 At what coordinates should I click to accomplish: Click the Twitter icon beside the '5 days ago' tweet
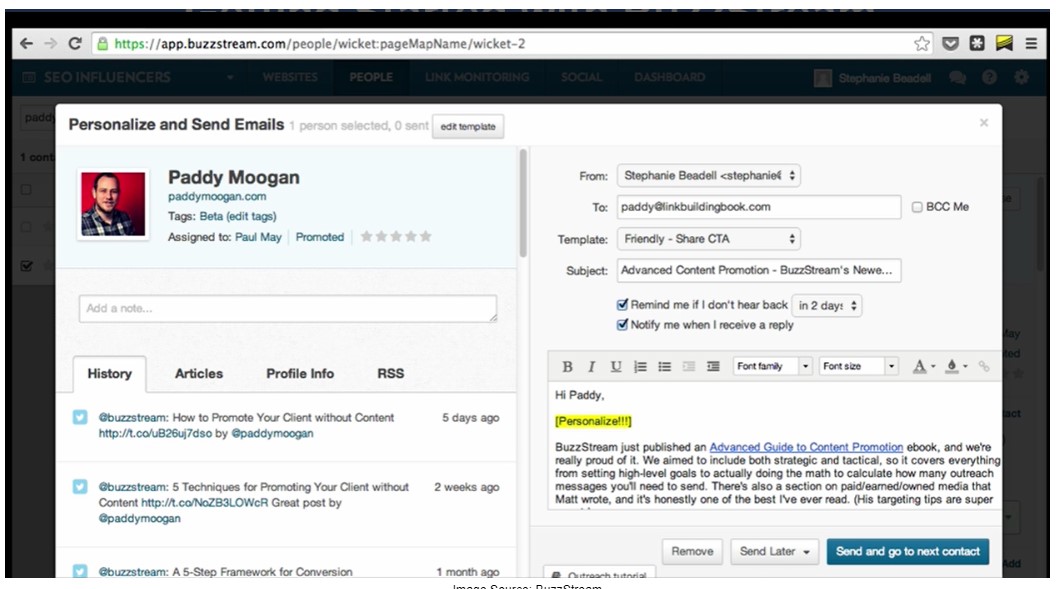[x=80, y=417]
